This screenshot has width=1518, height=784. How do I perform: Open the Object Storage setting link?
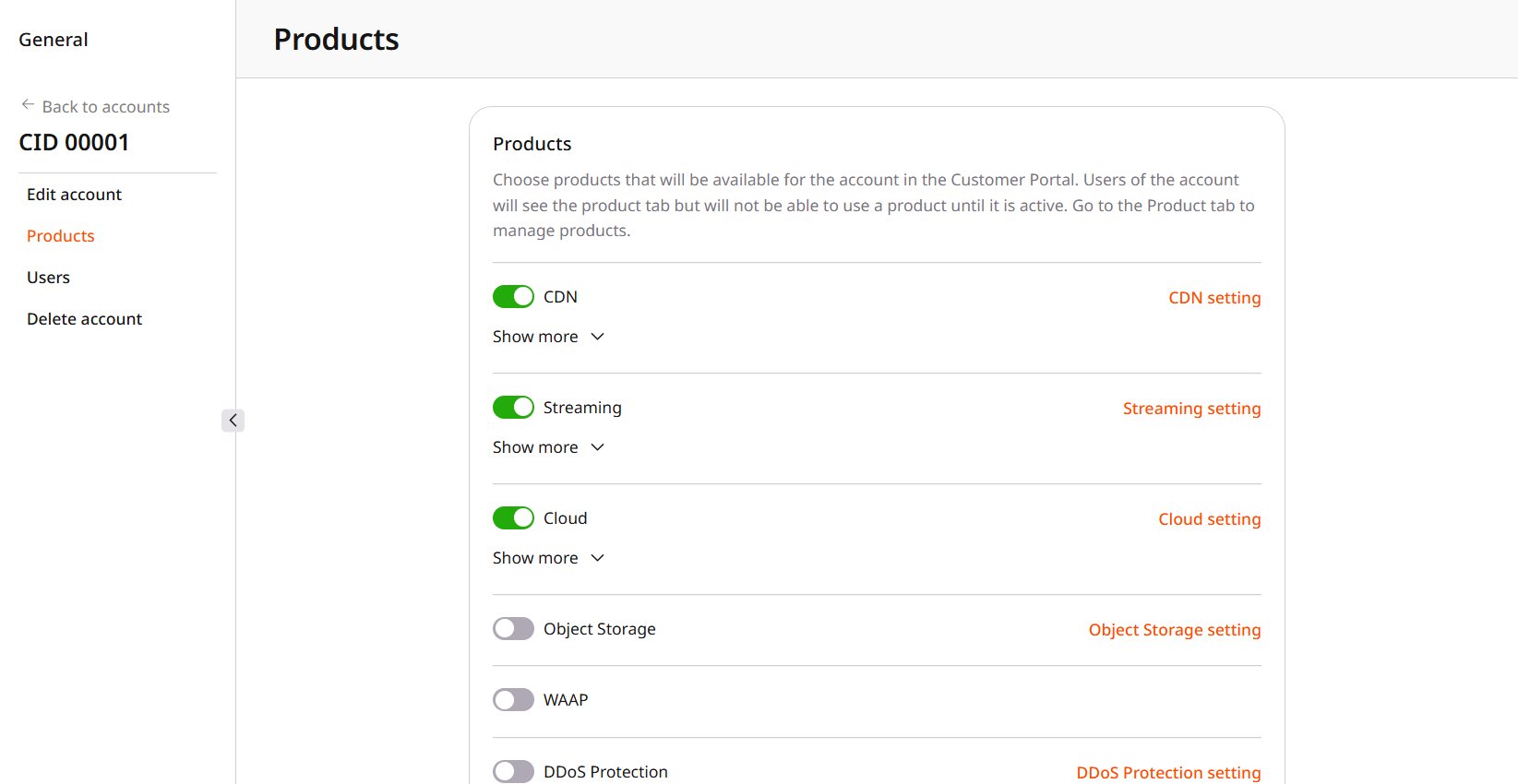(1174, 630)
